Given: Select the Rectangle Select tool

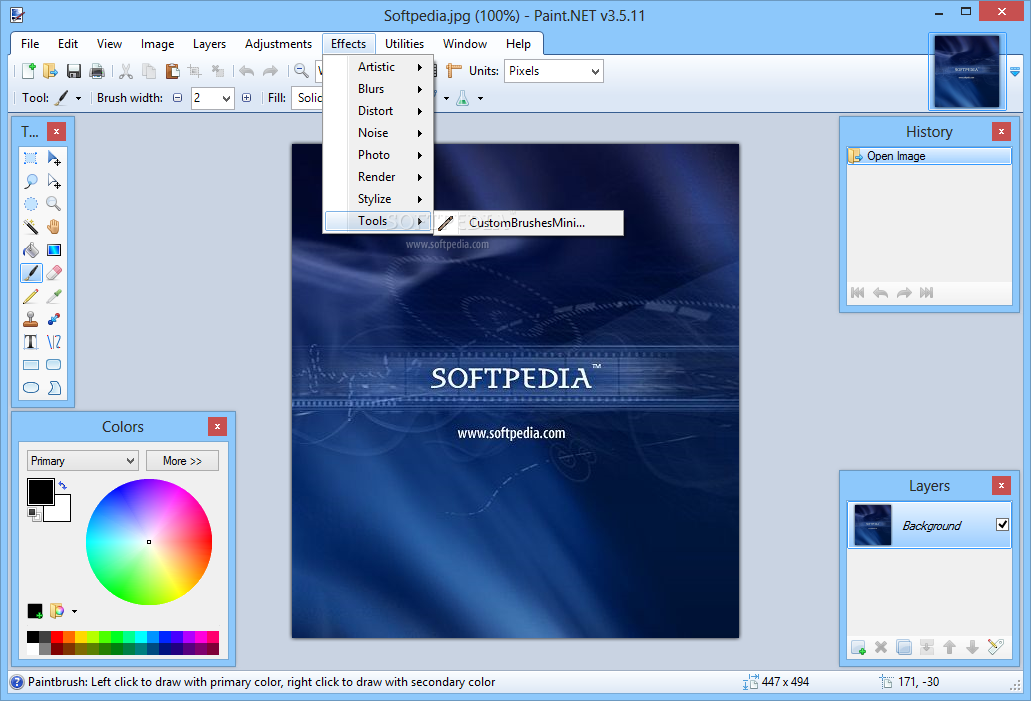Looking at the screenshot, I should pos(31,158).
